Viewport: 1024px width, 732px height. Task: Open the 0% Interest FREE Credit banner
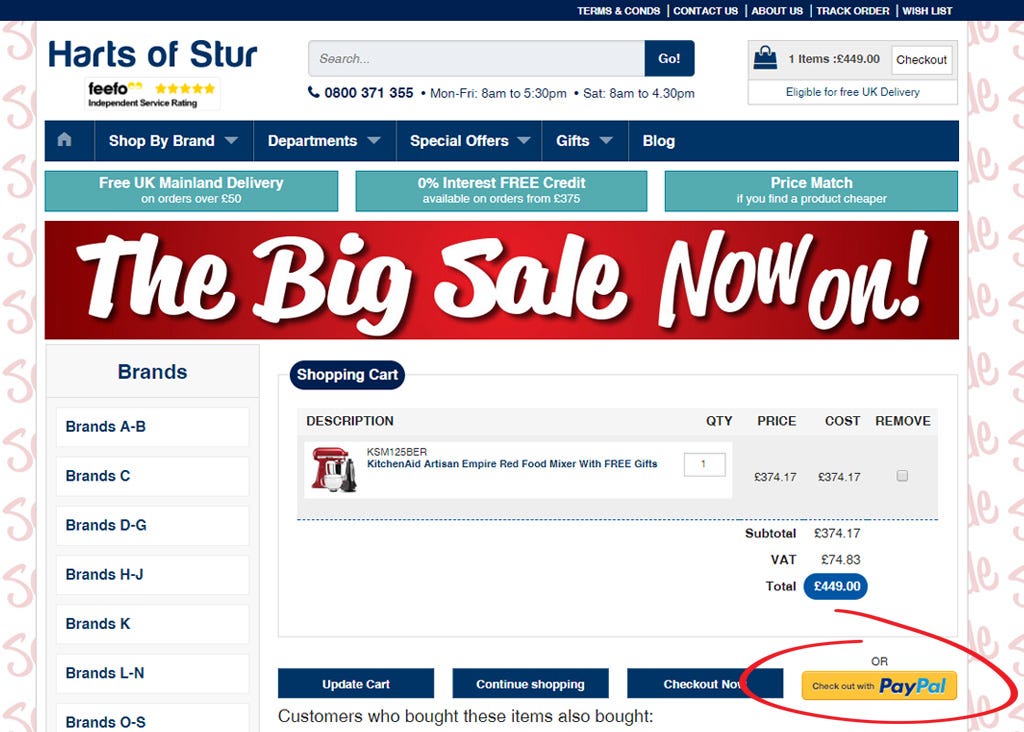click(501, 191)
